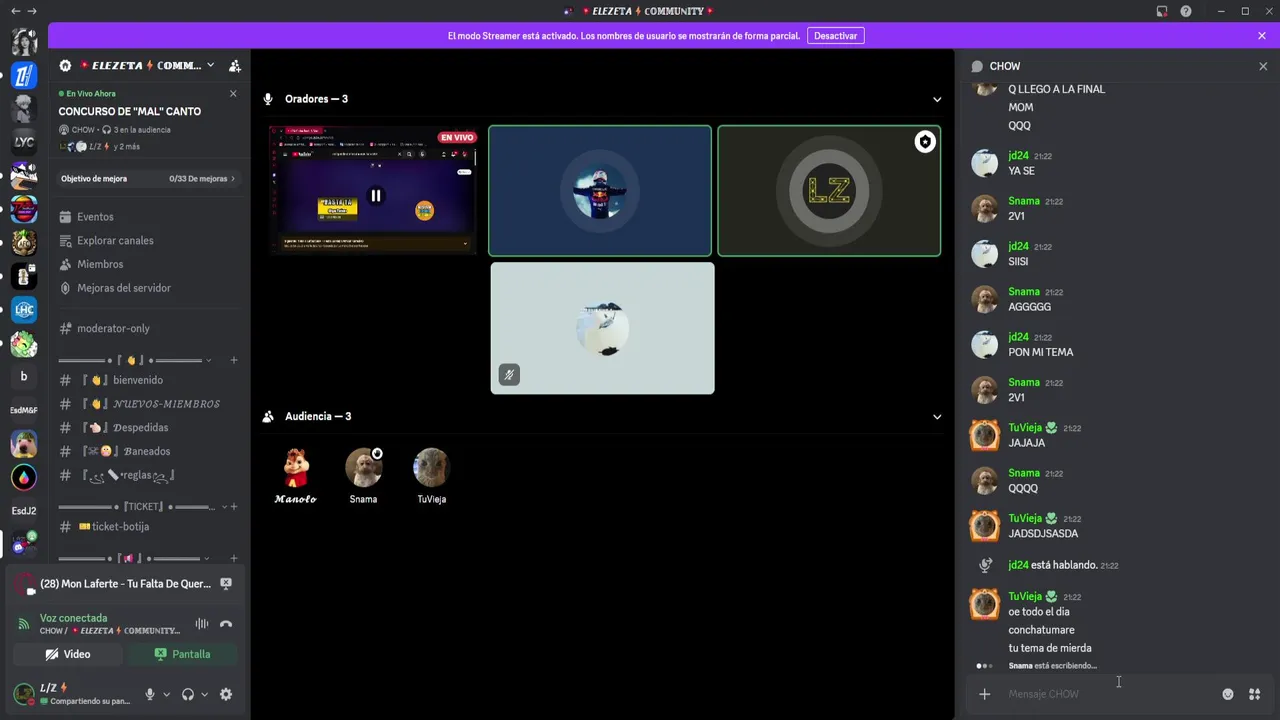
Task: Open the attachment plus button
Action: pos(985,694)
